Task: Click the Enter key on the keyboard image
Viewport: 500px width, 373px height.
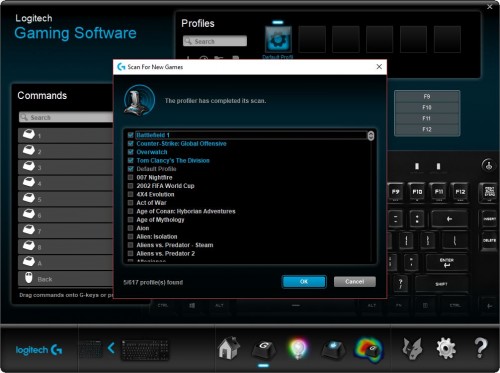Action: 447,262
